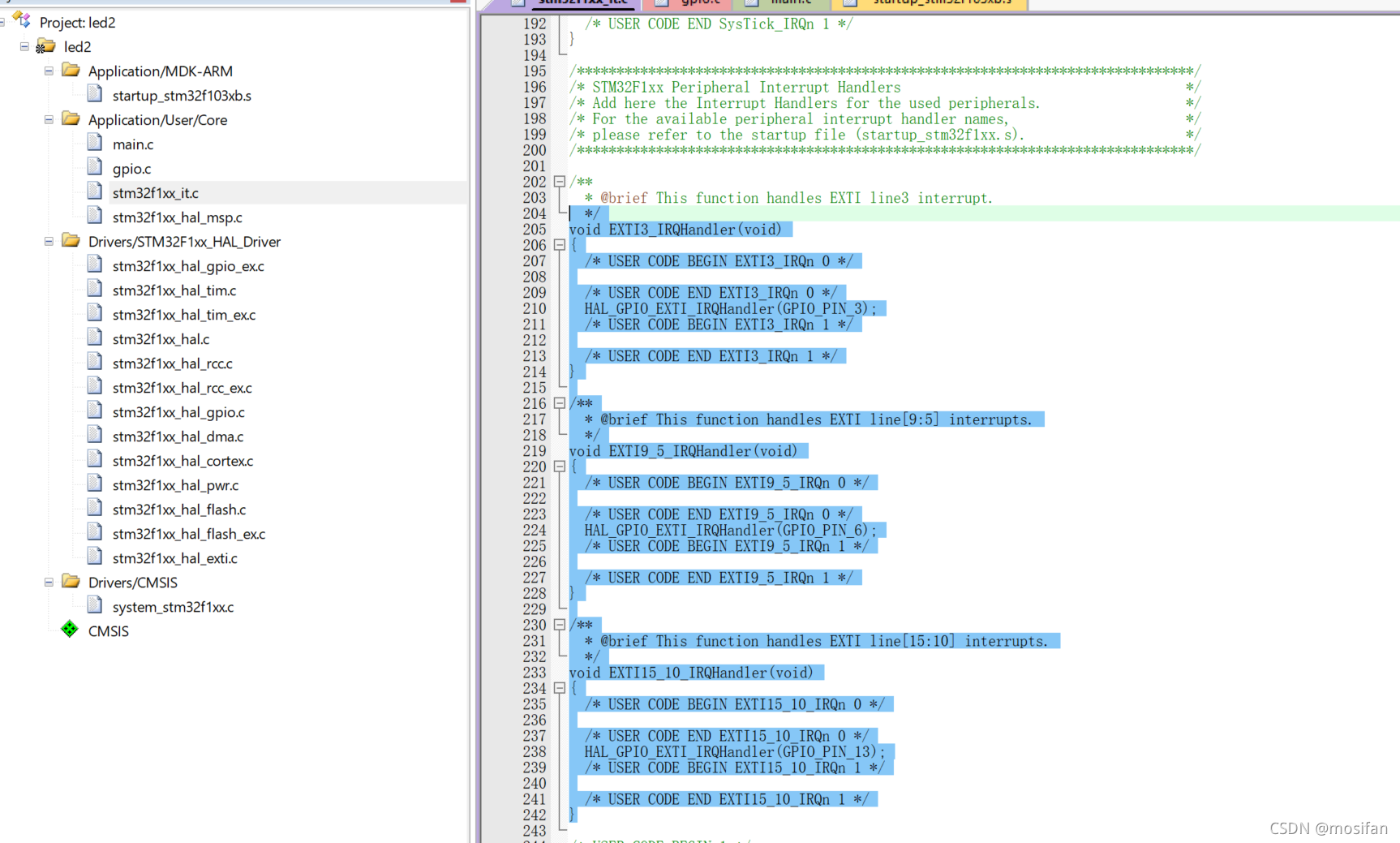Screen dimensions: 1400x843
Task: Collapse the led2 target node
Action: pyautogui.click(x=24, y=47)
